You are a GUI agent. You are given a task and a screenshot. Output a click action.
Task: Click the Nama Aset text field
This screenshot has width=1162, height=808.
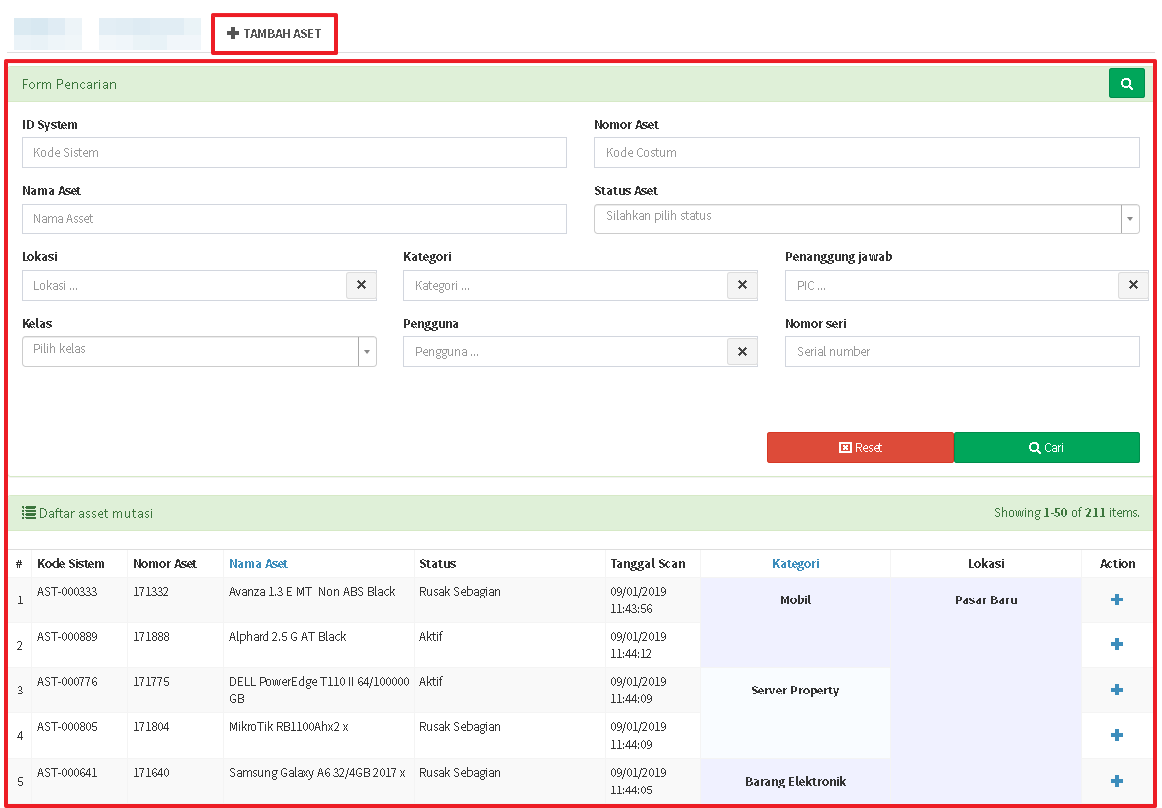coord(294,219)
